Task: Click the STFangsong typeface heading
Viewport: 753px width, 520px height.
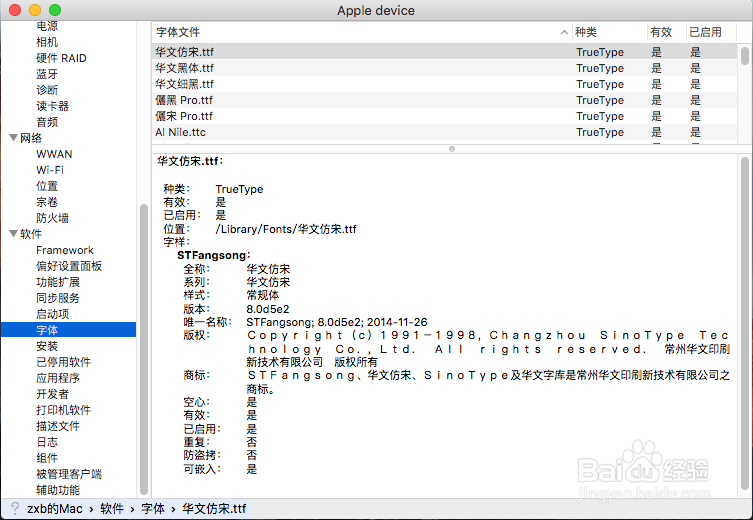Action: tap(214, 255)
